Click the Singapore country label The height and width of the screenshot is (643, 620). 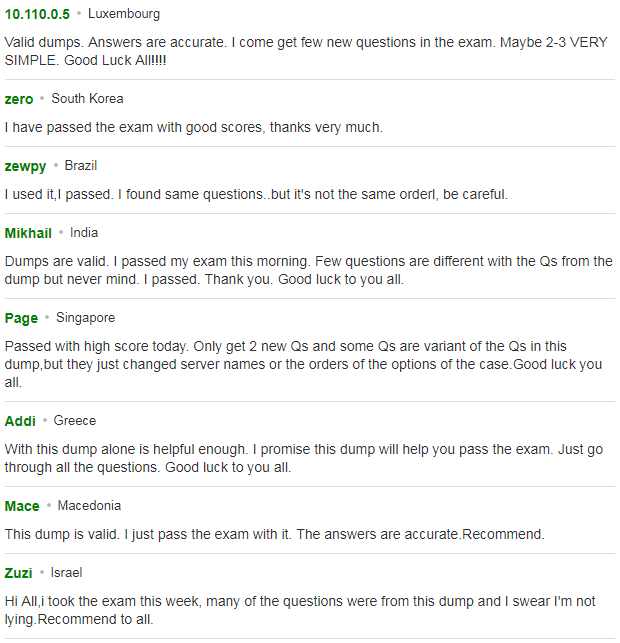(x=86, y=318)
